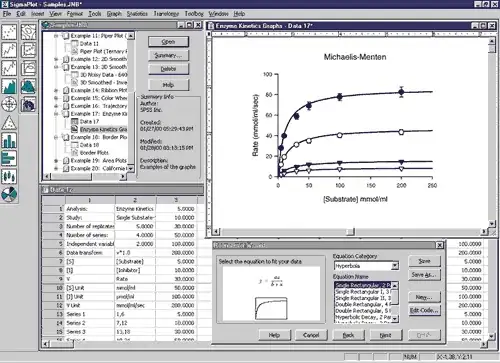Screen dimensions: 500x363
Task: Expand Example 14 Ribbon Plot tree node
Action: pos(56,90)
